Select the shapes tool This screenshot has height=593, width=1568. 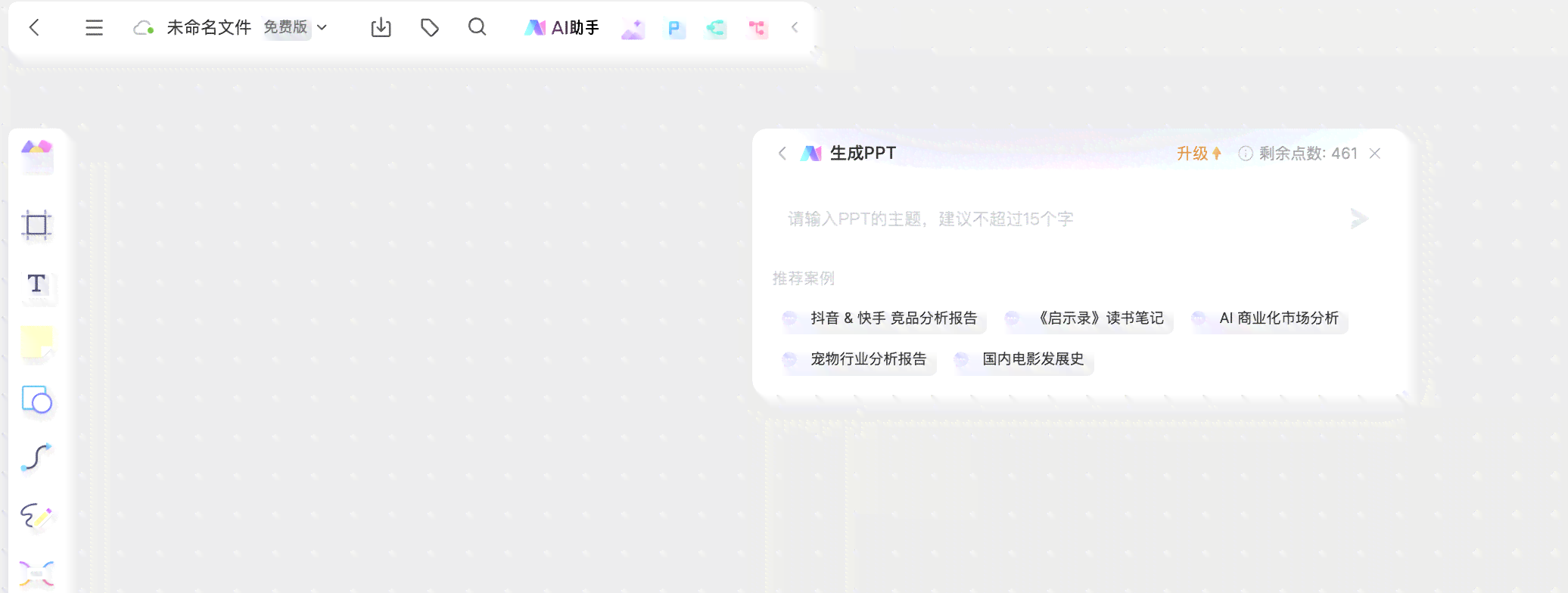37,399
